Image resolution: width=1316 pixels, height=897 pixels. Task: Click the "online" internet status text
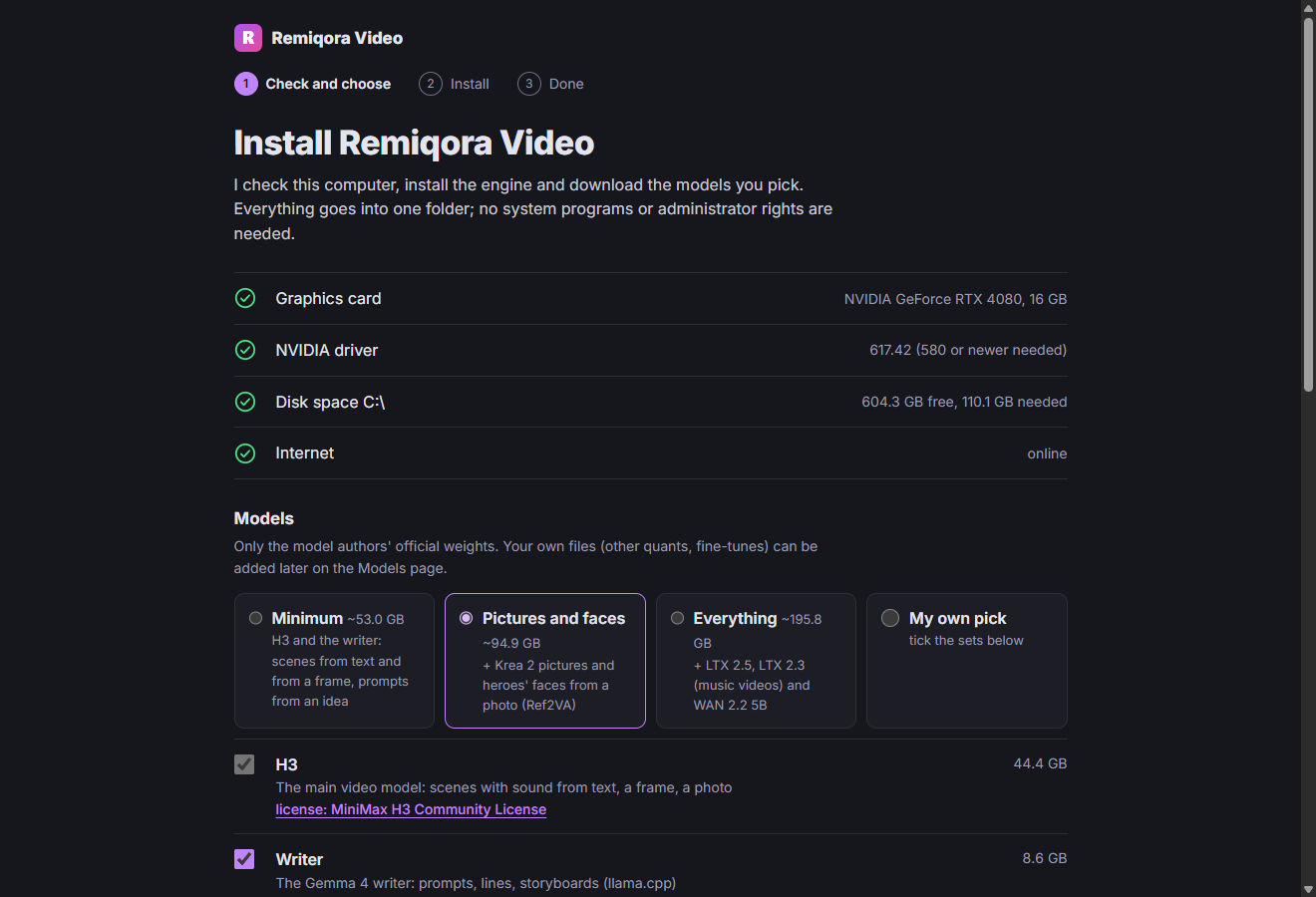pos(1047,453)
